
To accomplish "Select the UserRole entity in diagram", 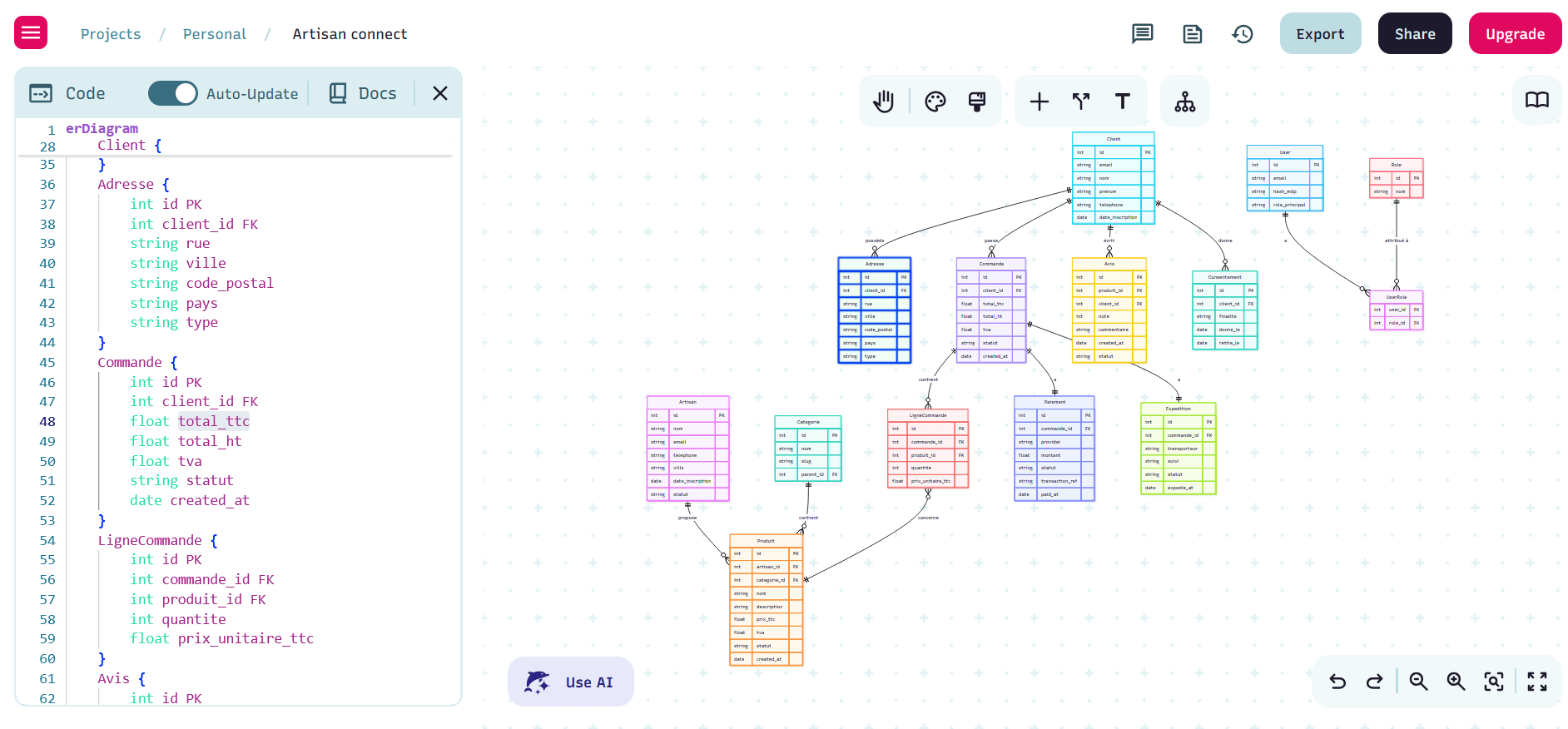I will 1397,310.
